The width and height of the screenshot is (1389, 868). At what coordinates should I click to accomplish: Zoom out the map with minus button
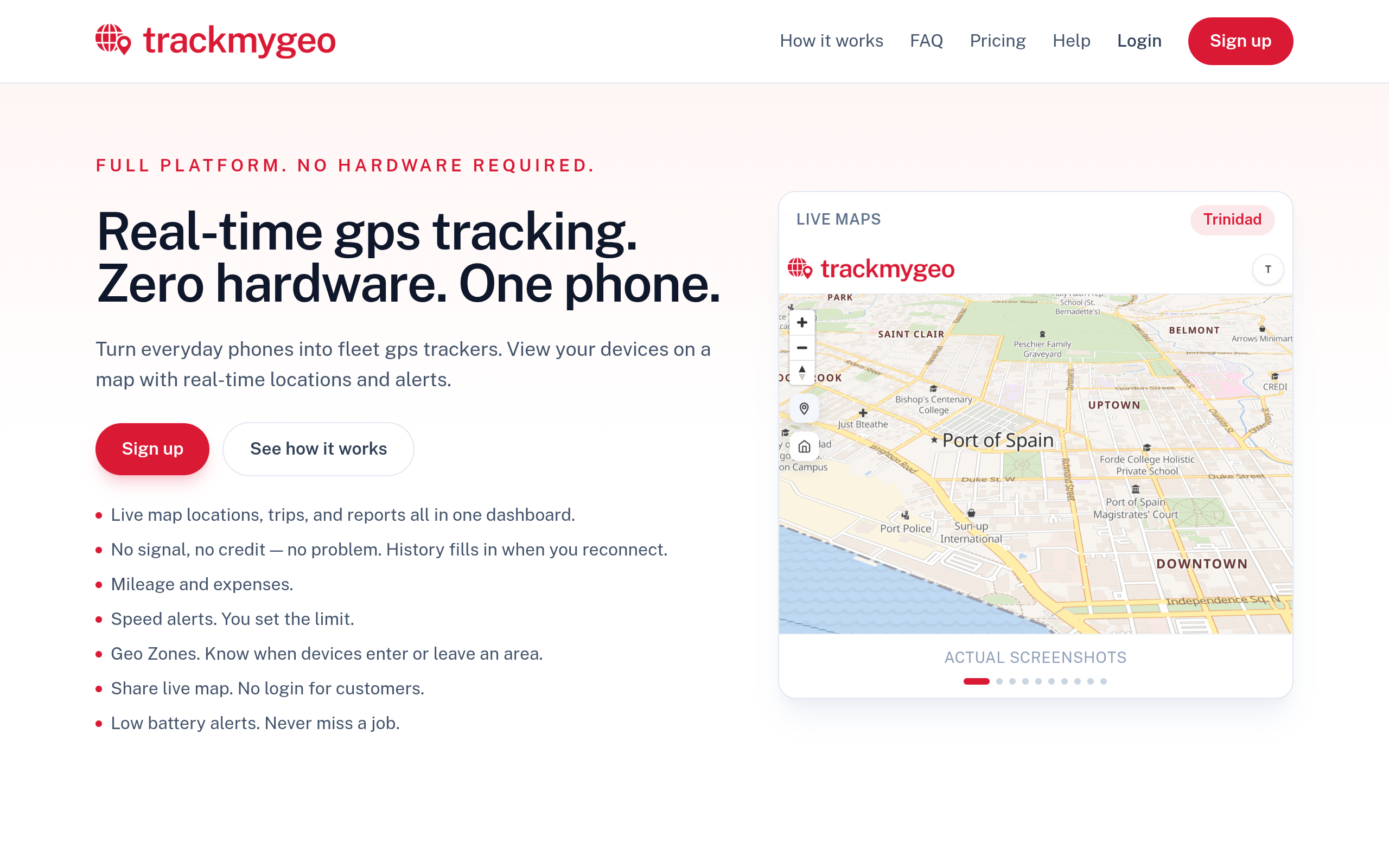tap(802, 348)
